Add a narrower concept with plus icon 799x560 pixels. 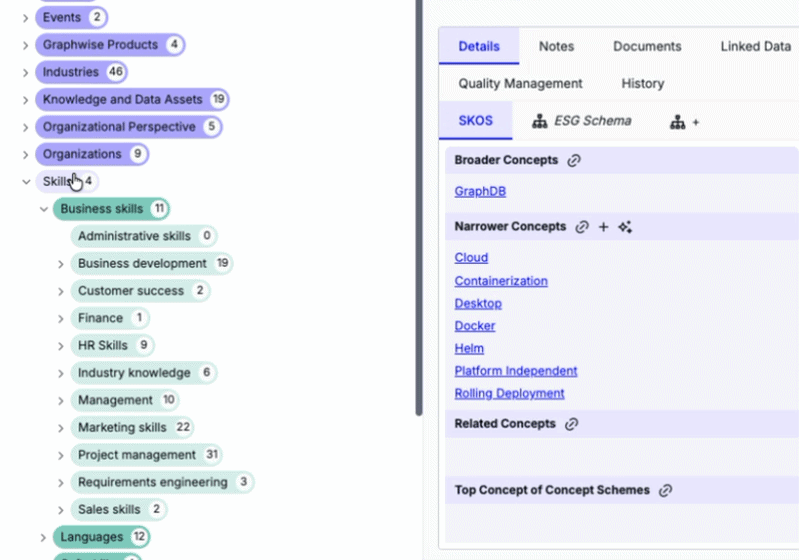[x=603, y=227]
